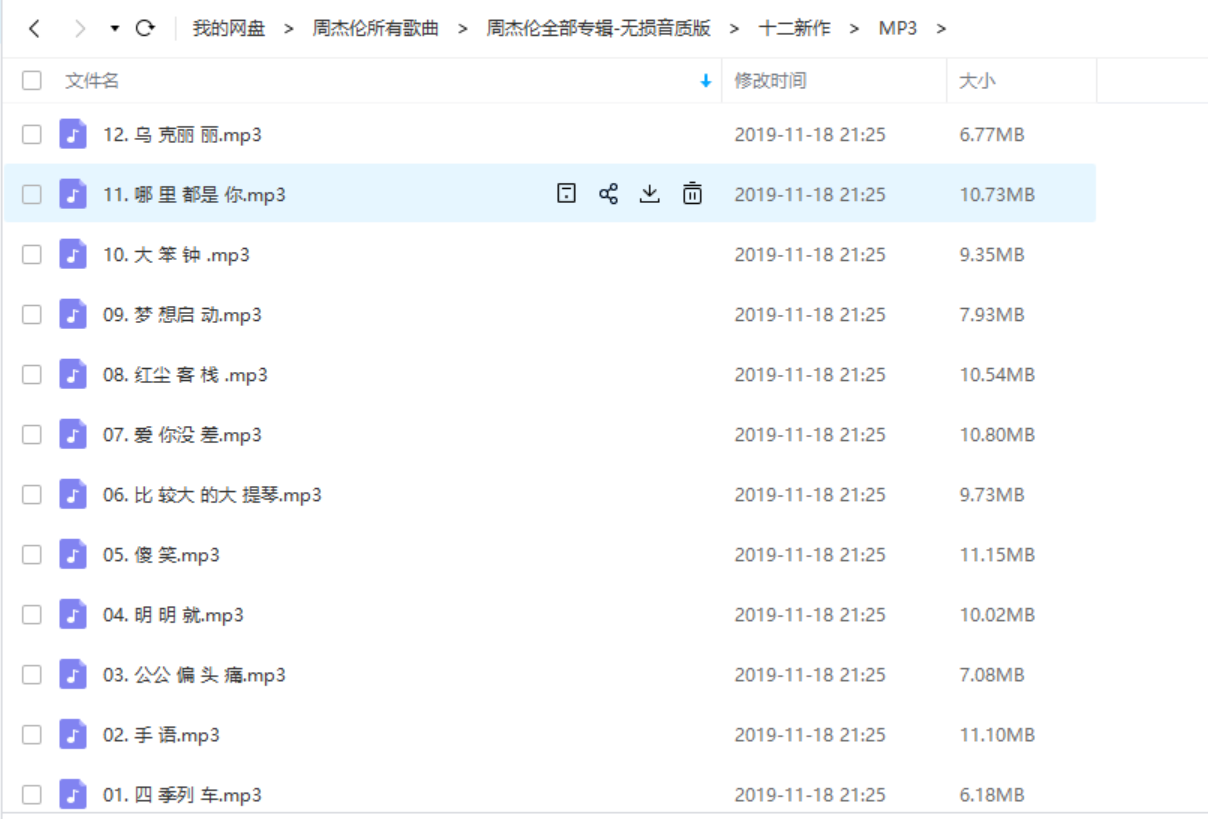Select file name 08. 红尘客栈.mp3
This screenshot has height=819, width=1208.
185,375
